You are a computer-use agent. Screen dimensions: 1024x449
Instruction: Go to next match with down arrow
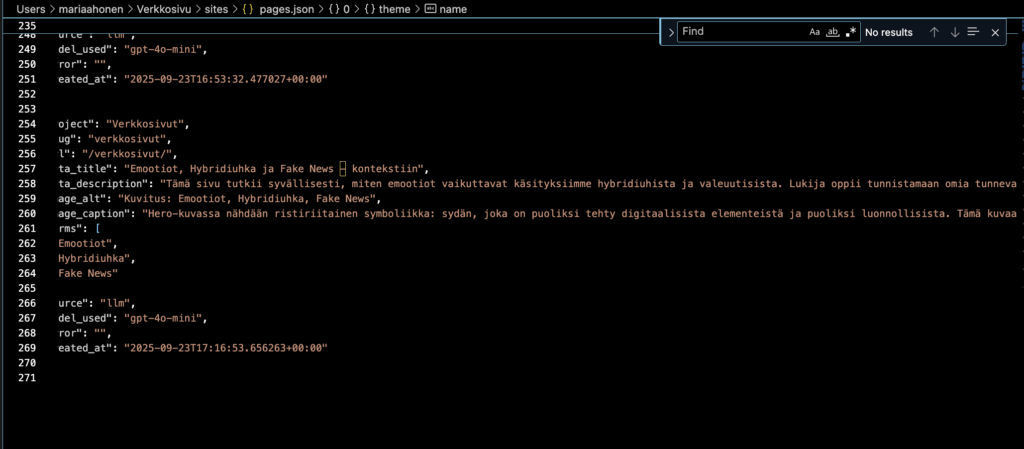(954, 32)
